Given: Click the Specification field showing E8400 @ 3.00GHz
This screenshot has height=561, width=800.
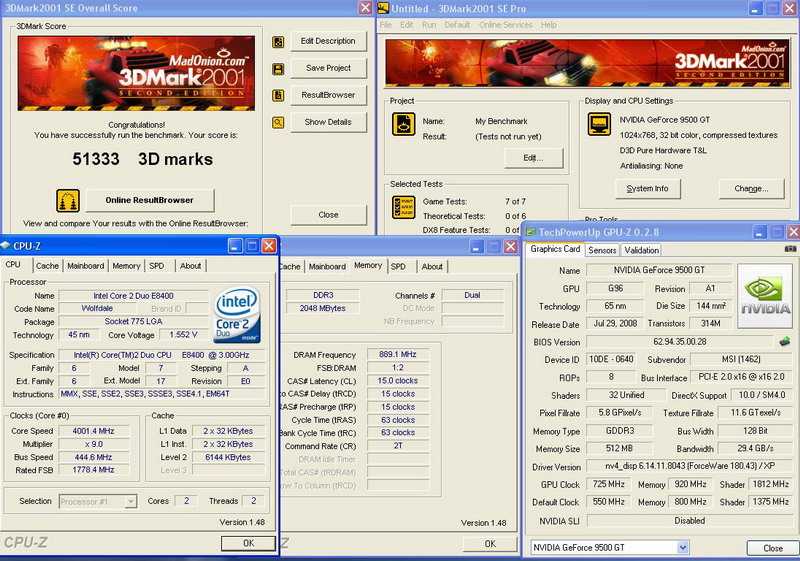Looking at the screenshot, I should pyautogui.click(x=162, y=355).
